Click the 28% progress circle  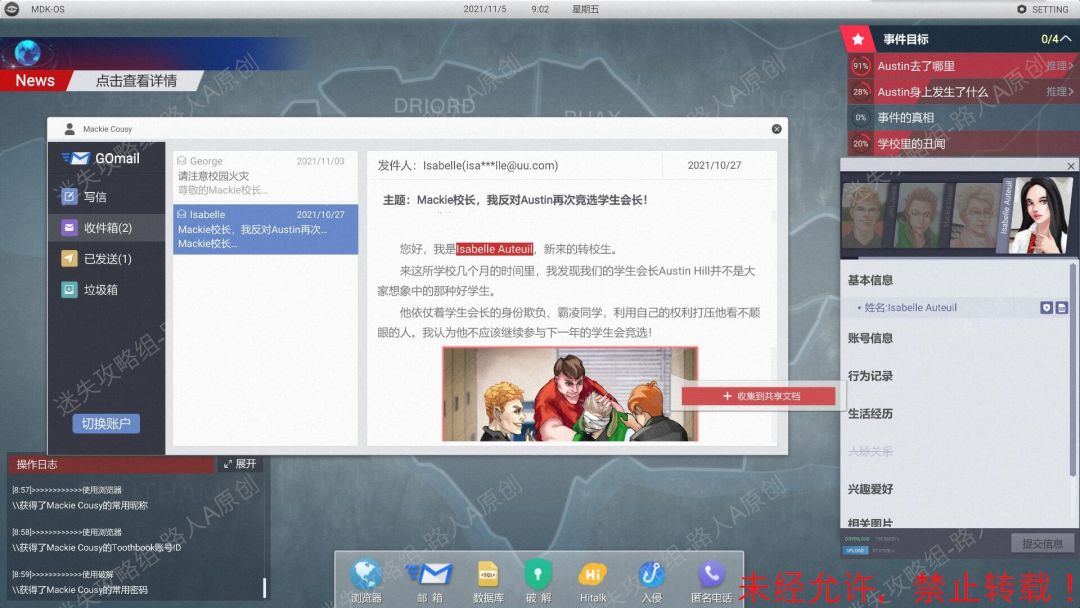[x=860, y=92]
